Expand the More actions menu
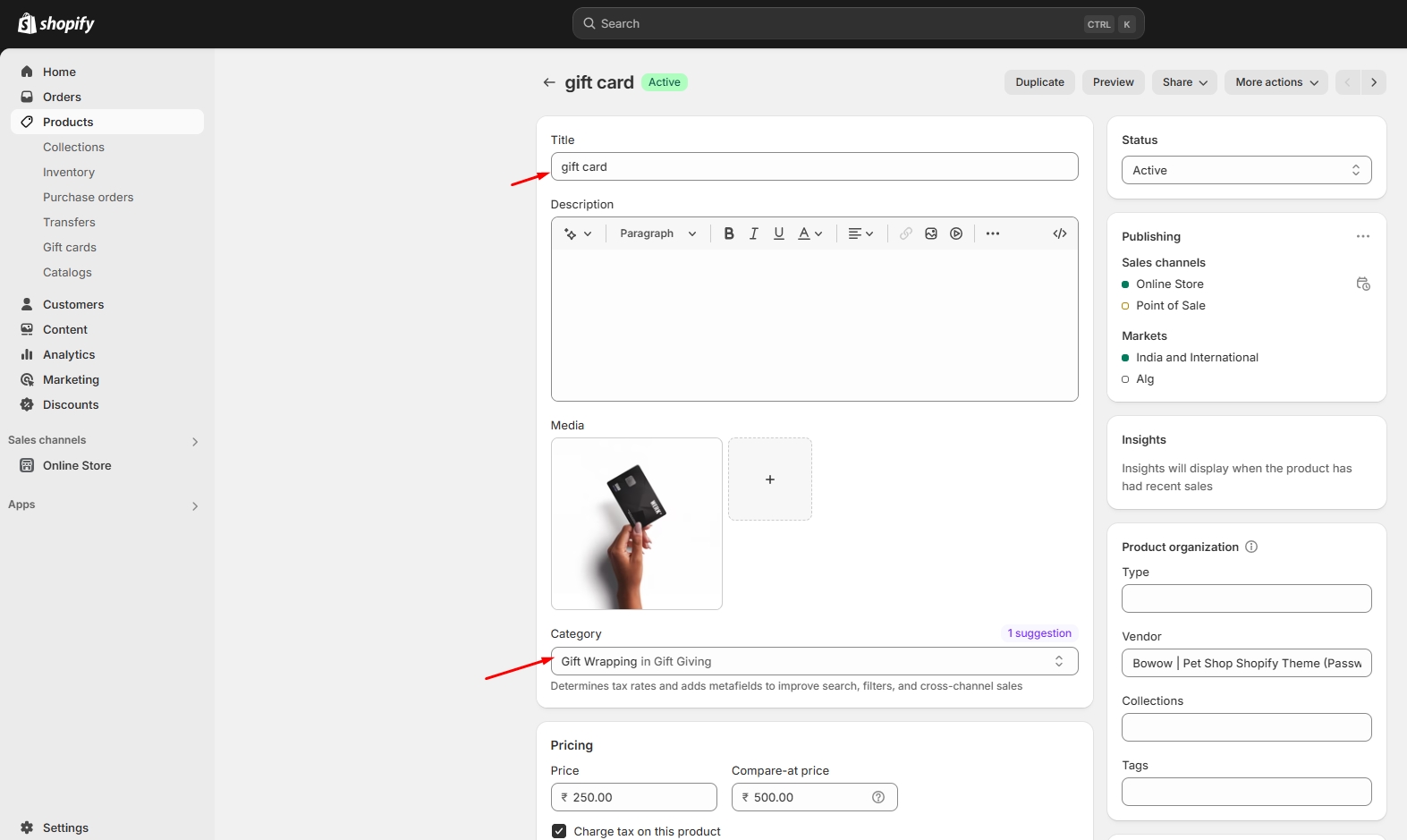 (1276, 82)
